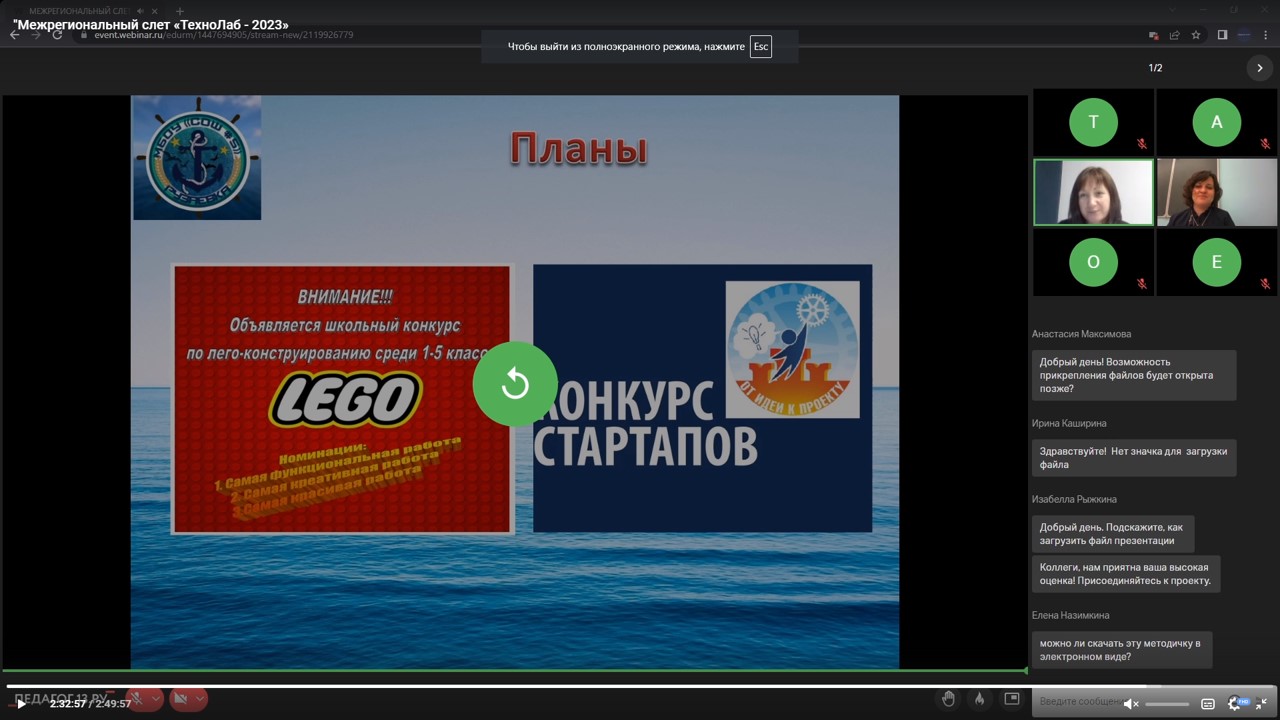Unmute the video volume speaker icon
The height and width of the screenshot is (720, 1280).
tap(1131, 704)
